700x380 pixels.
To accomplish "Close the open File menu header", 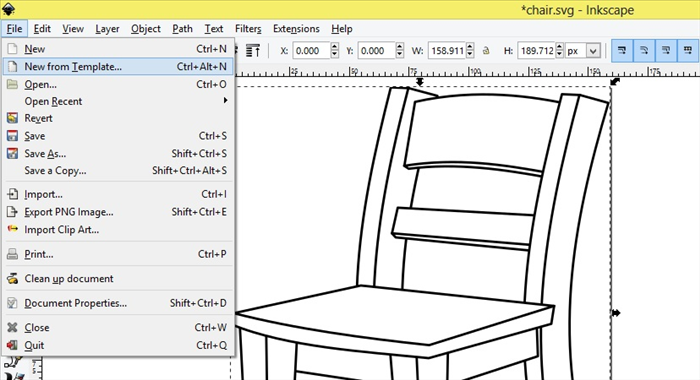I will coord(14,29).
